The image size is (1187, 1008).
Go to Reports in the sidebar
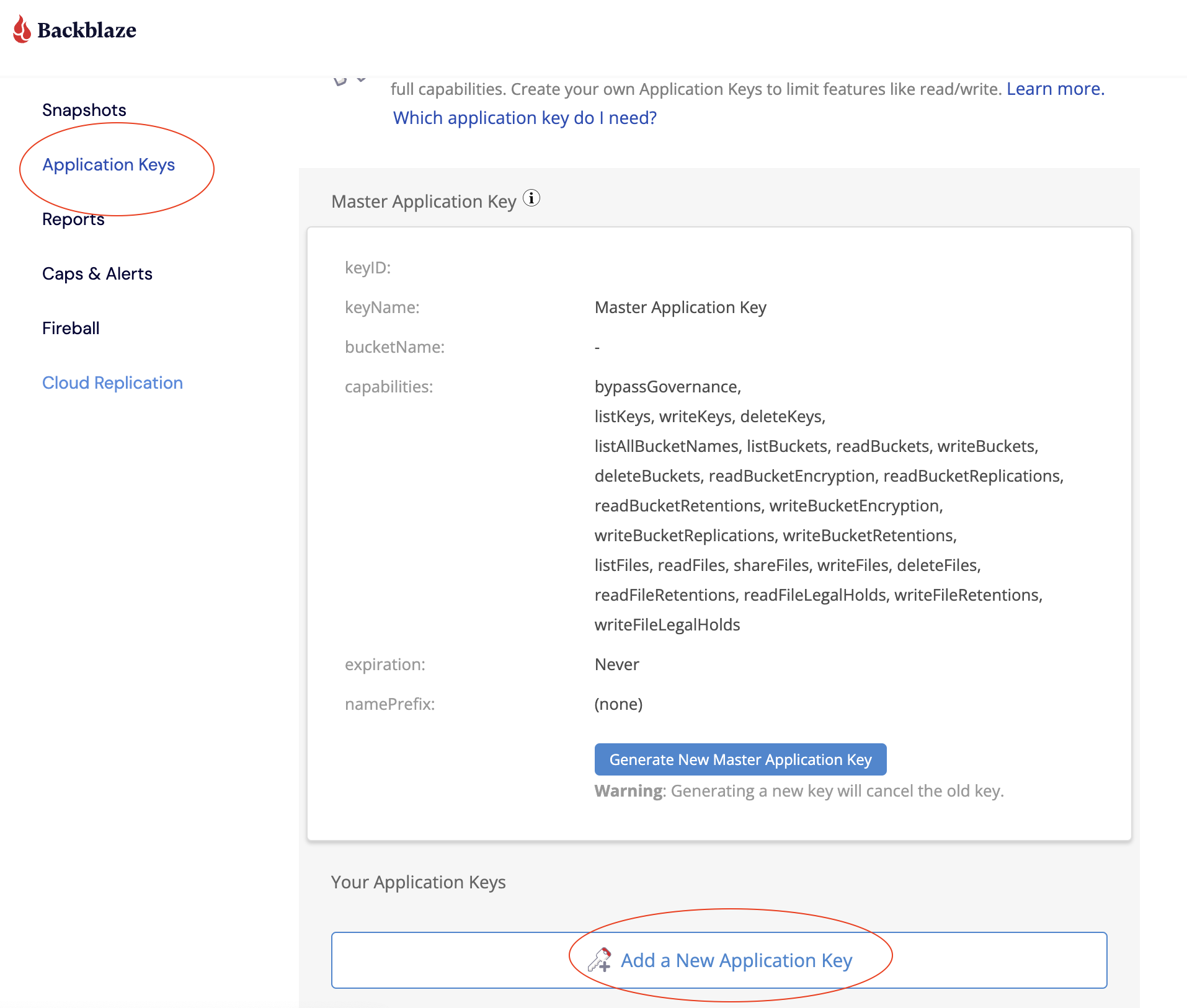73,219
